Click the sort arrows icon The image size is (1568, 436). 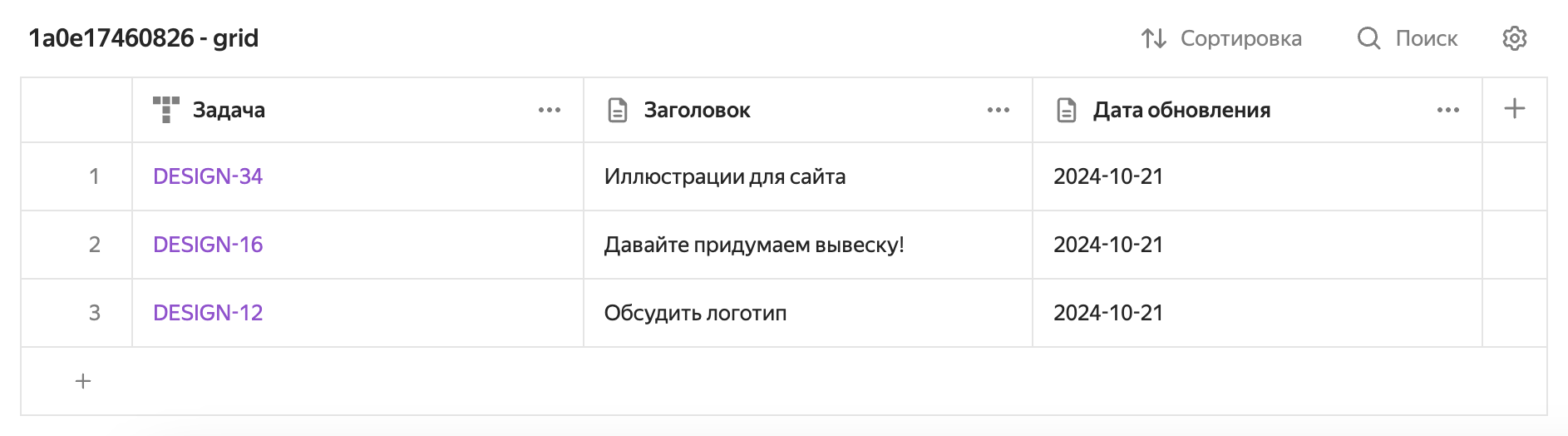[x=1153, y=38]
